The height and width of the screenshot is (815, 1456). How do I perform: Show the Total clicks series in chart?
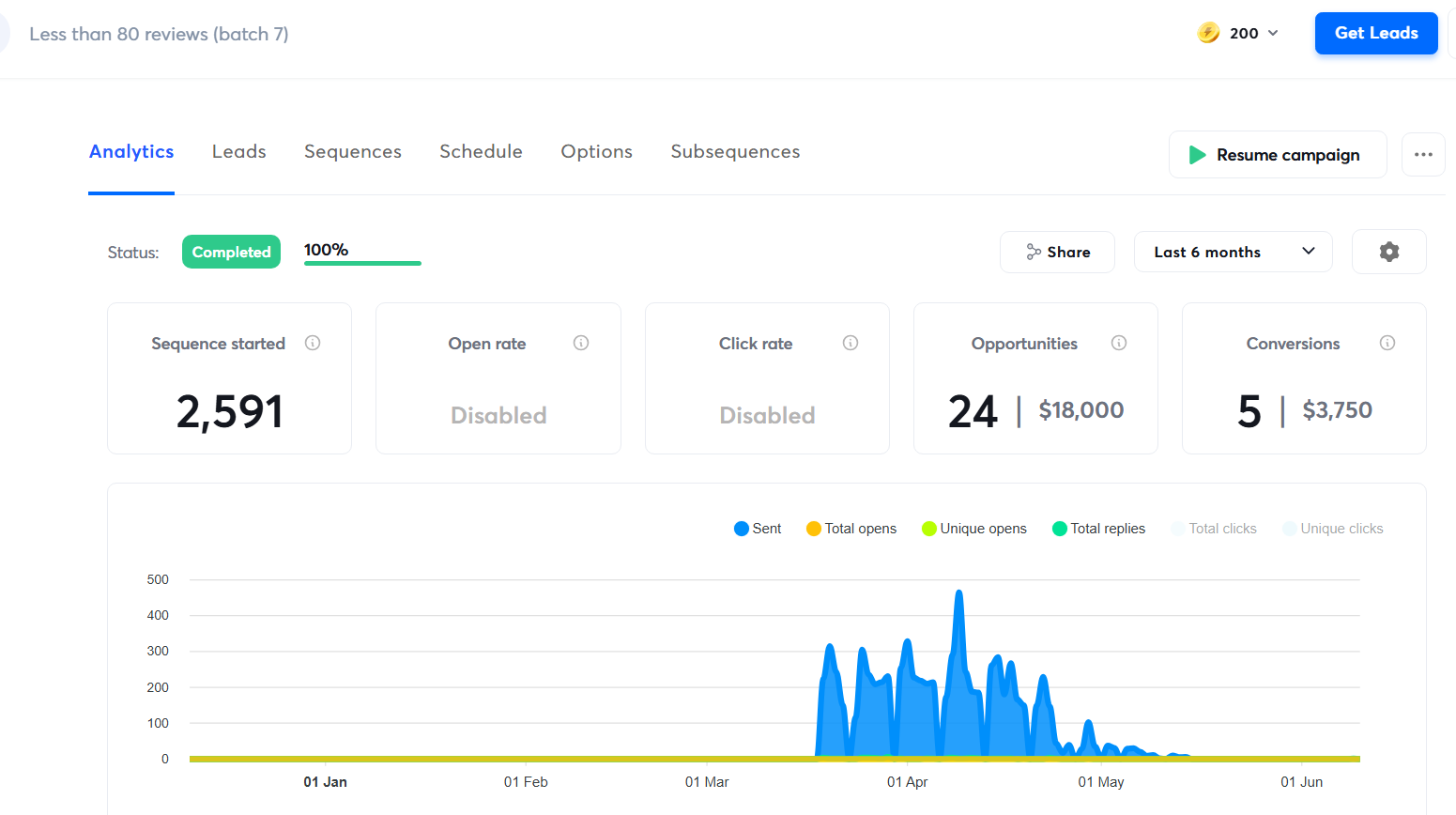tap(1214, 529)
